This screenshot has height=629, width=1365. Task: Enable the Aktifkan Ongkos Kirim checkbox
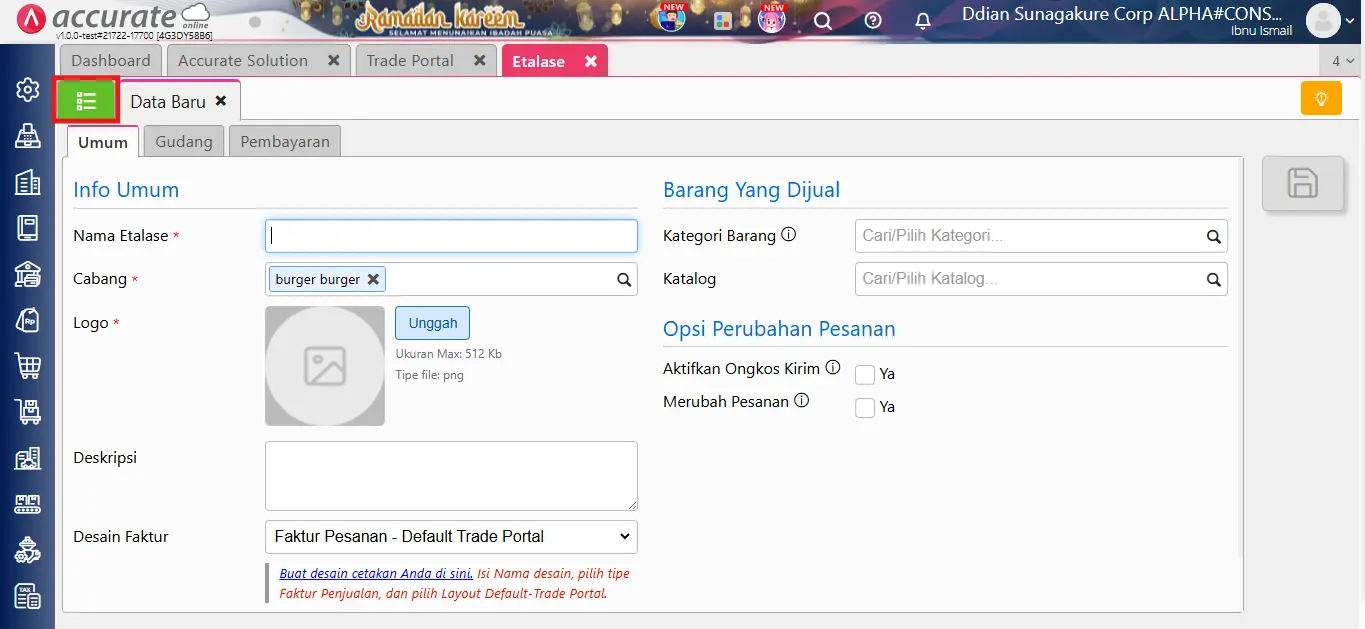(864, 374)
